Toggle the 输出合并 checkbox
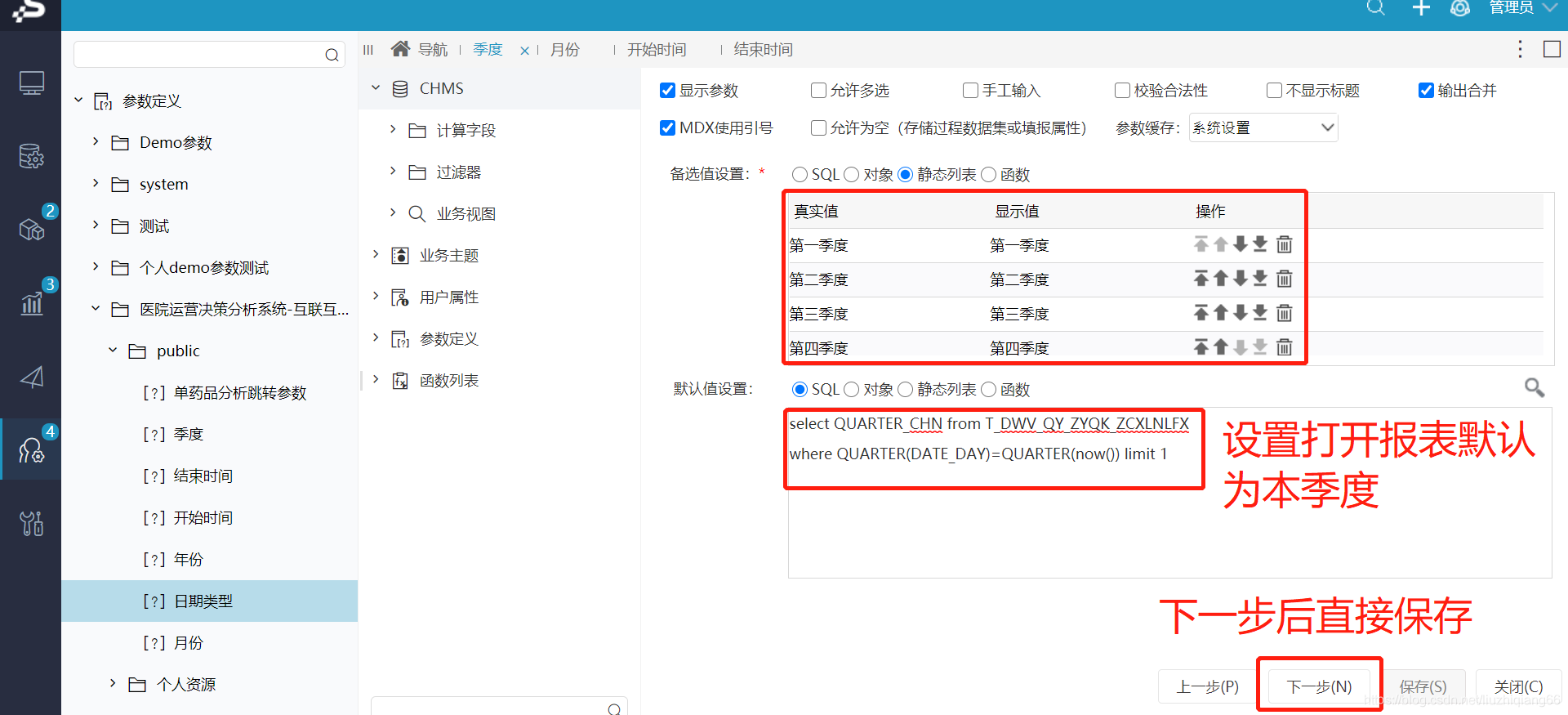This screenshot has height=715, width=1568. click(1426, 90)
